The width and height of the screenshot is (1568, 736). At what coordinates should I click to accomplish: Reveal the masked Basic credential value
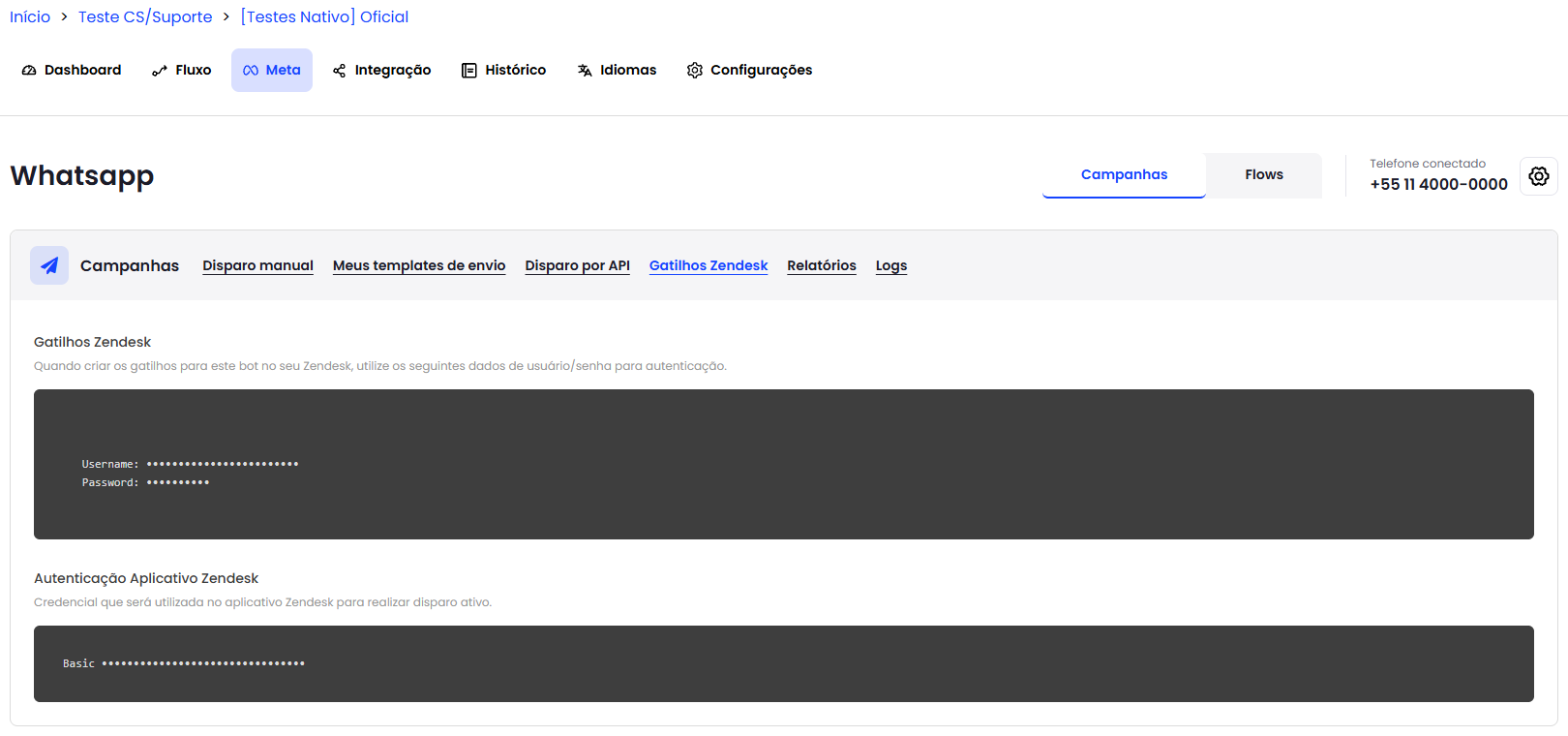[x=203, y=663]
